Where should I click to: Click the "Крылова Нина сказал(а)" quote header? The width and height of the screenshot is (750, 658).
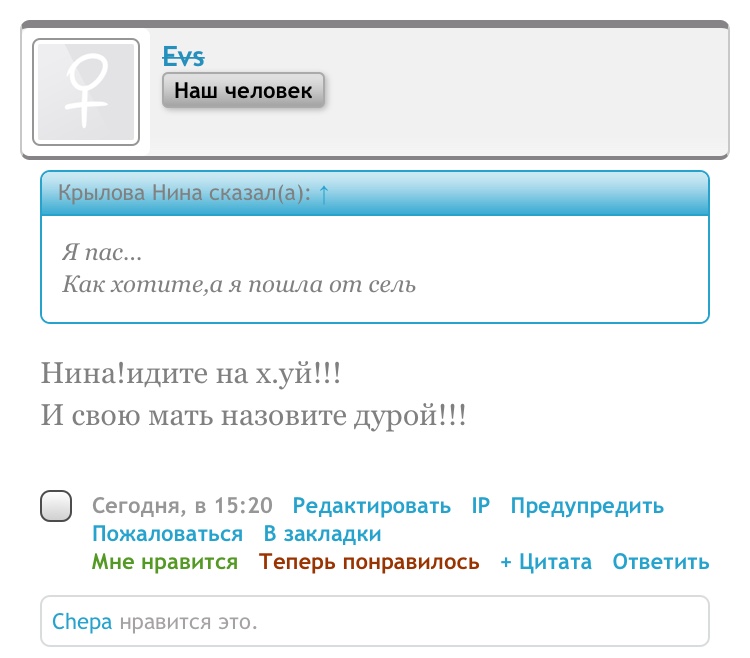coord(185,193)
